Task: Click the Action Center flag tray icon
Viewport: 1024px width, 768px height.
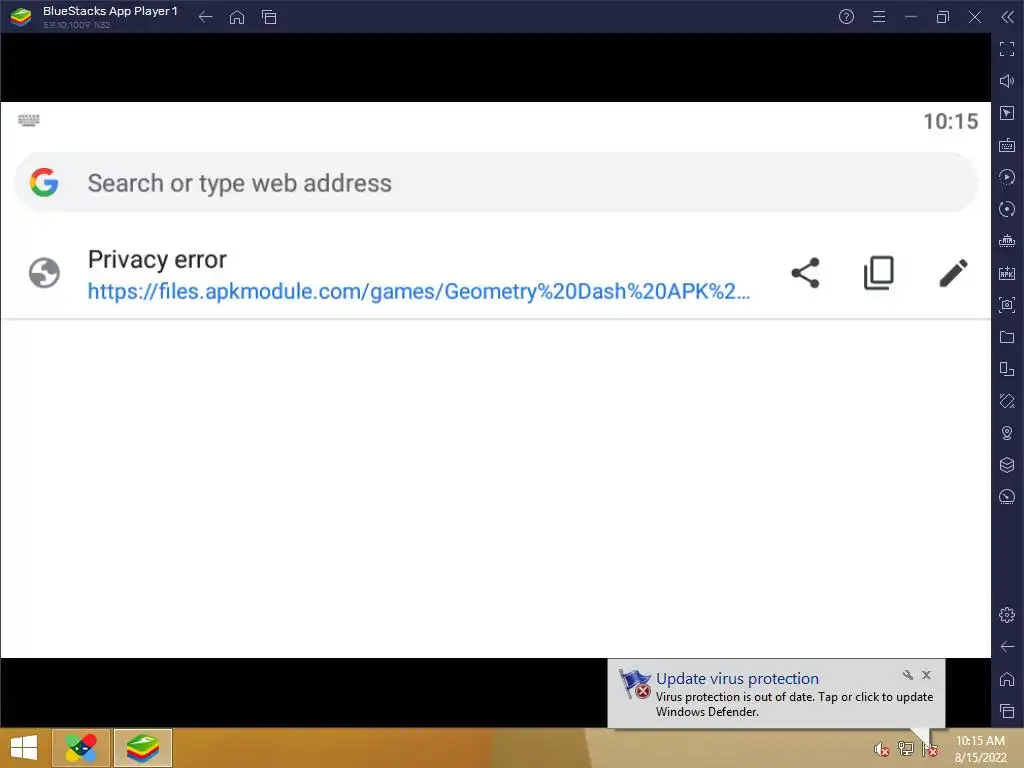Action: click(931, 749)
